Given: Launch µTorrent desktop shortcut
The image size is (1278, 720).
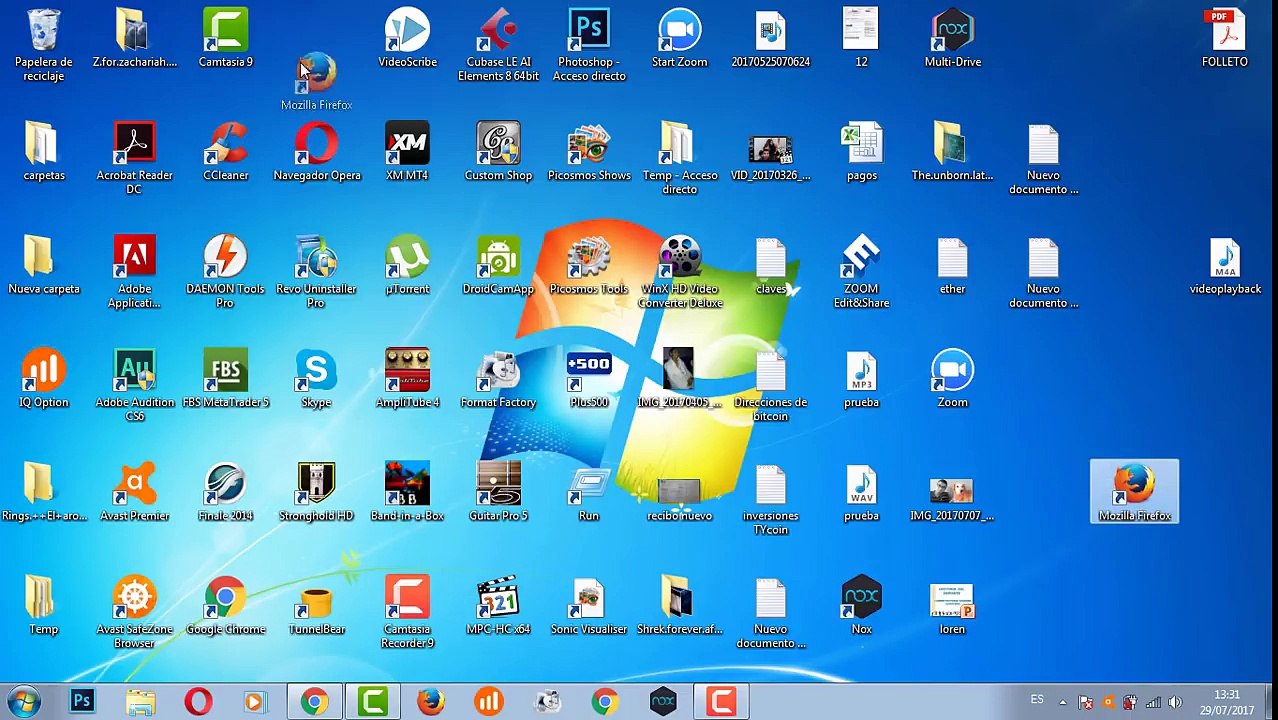Looking at the screenshot, I should pyautogui.click(x=407, y=265).
